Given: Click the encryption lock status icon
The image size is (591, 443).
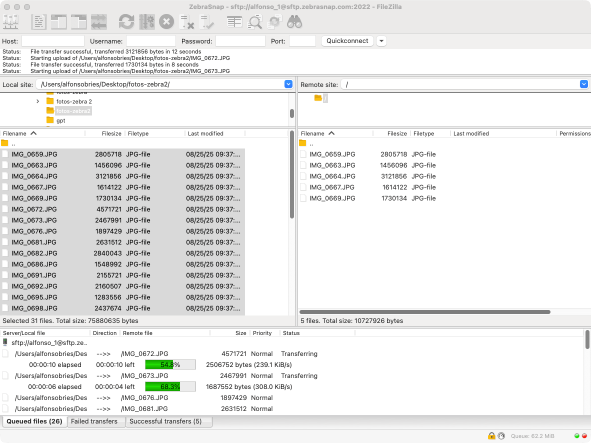Looking at the screenshot, I should click(x=491, y=436).
